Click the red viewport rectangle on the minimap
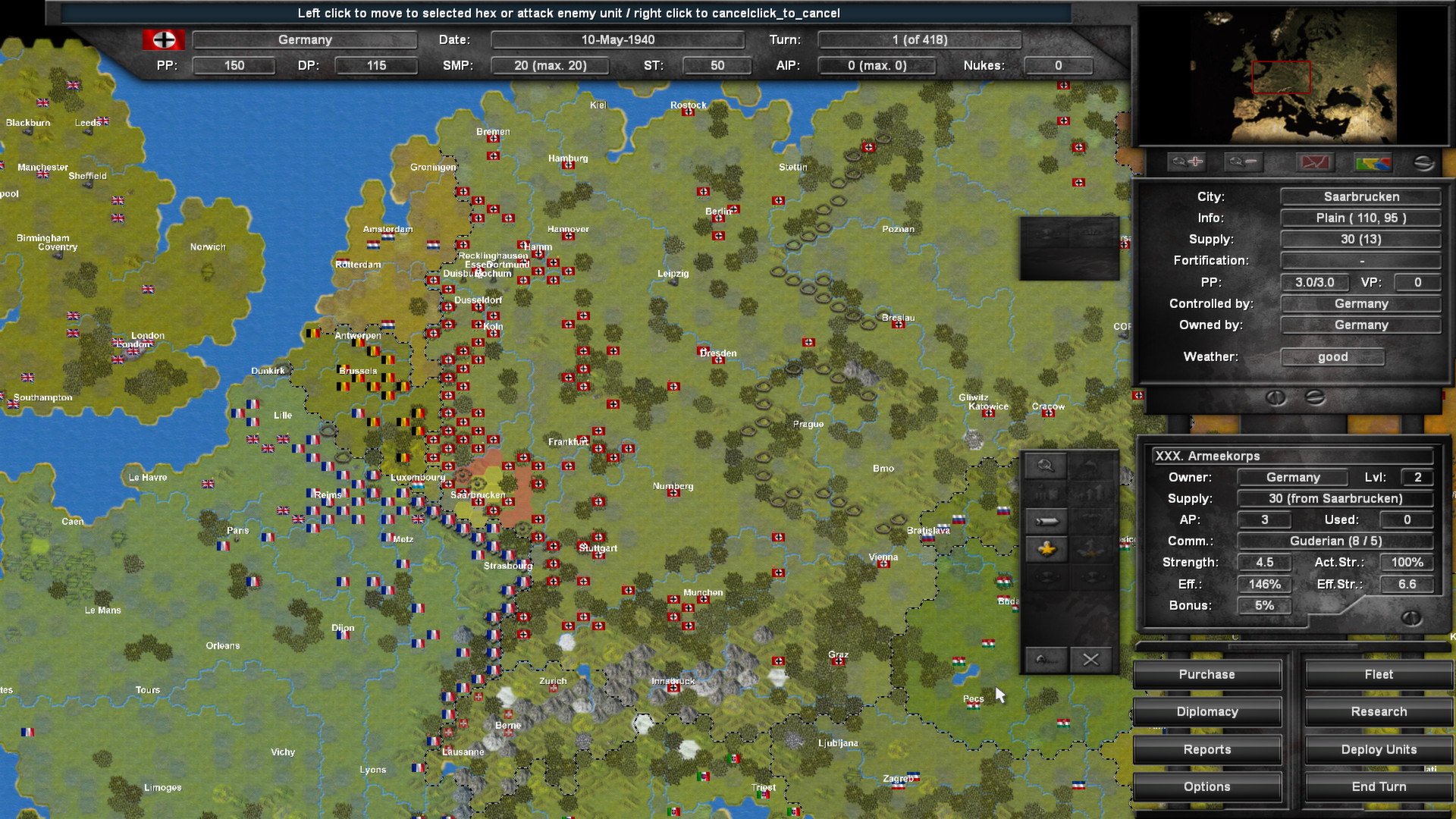This screenshot has width=1456, height=819. click(1282, 76)
